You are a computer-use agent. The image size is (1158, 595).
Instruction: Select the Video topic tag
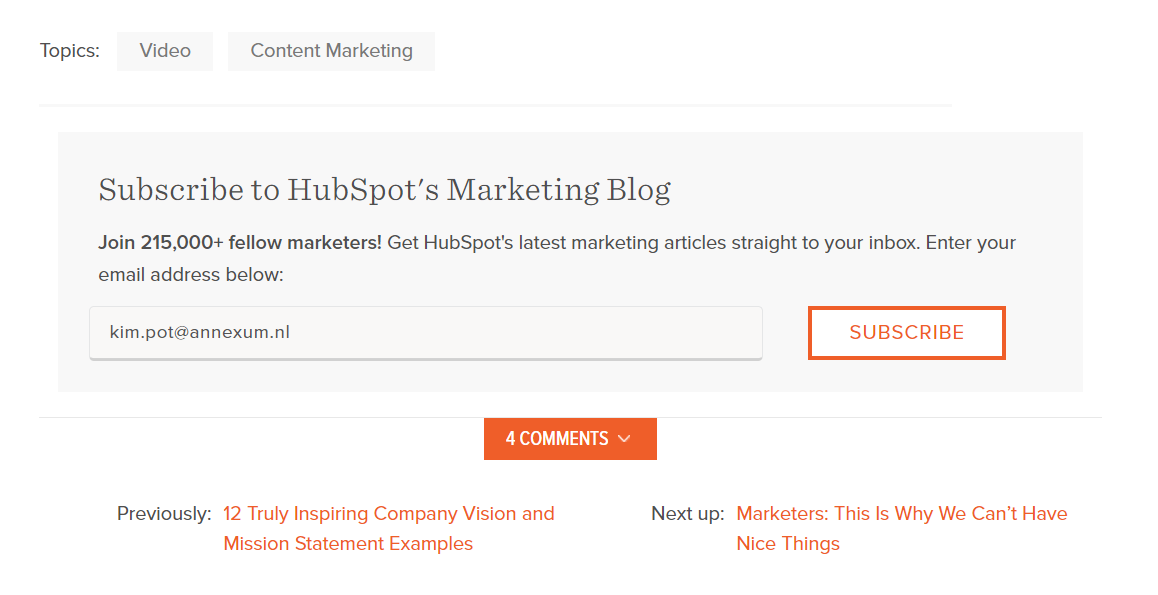[x=165, y=51]
